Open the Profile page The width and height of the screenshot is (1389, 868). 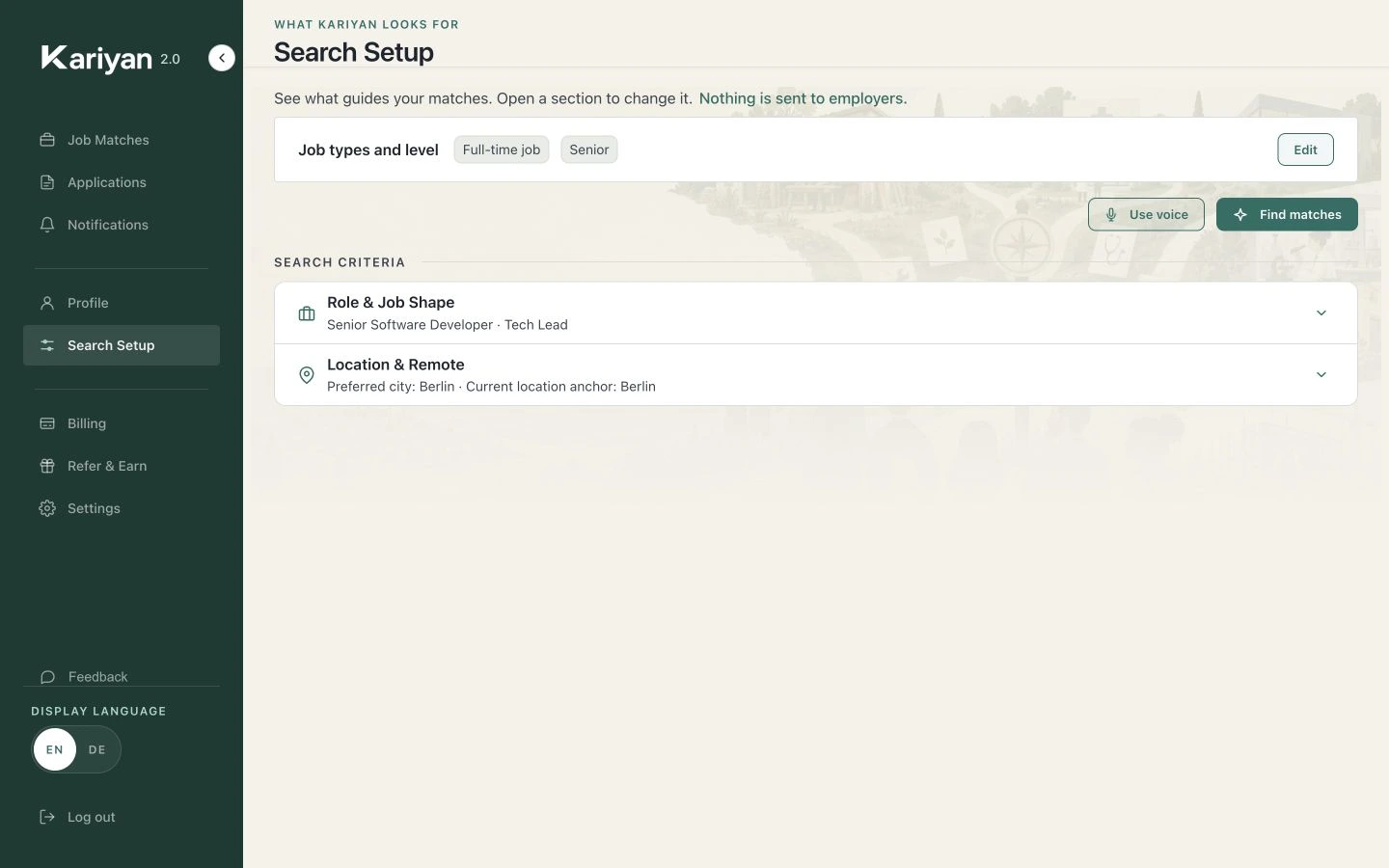(122, 303)
